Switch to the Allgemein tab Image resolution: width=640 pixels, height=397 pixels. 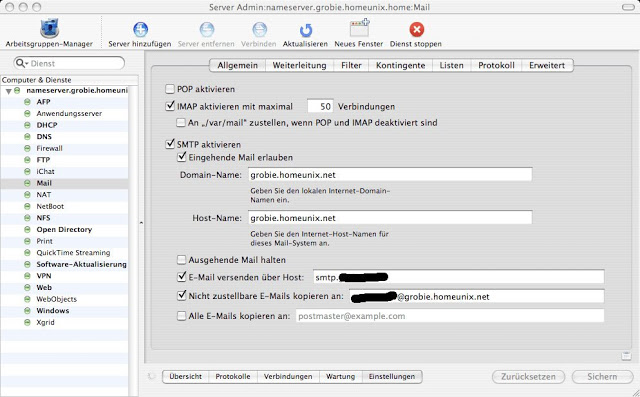click(x=238, y=65)
